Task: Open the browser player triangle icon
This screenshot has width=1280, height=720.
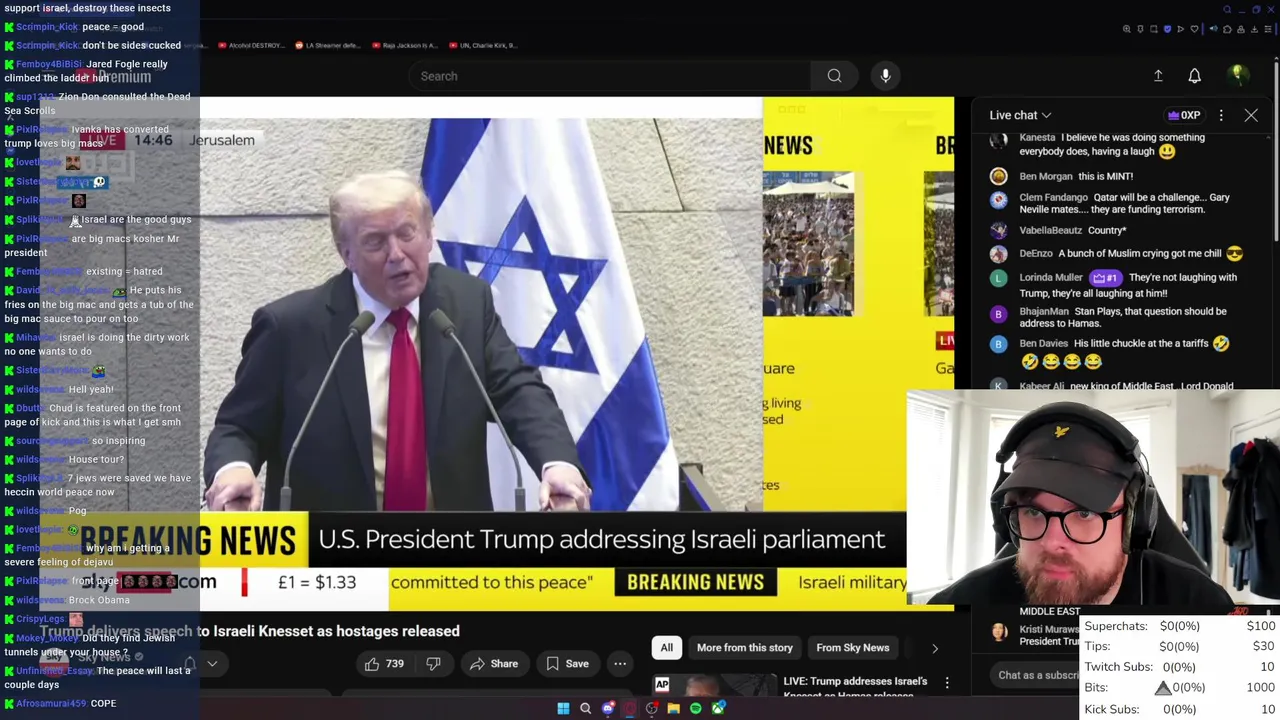Action: [x=1180, y=29]
